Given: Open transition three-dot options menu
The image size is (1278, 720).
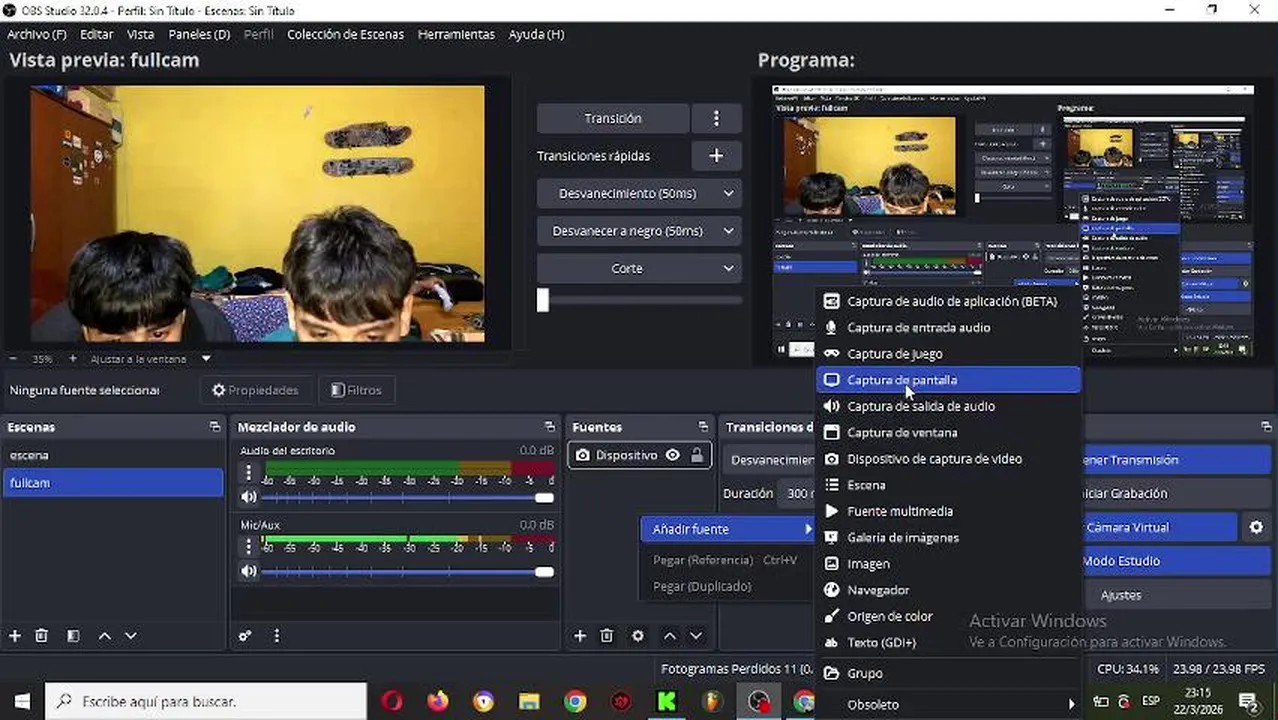Looking at the screenshot, I should 716,118.
